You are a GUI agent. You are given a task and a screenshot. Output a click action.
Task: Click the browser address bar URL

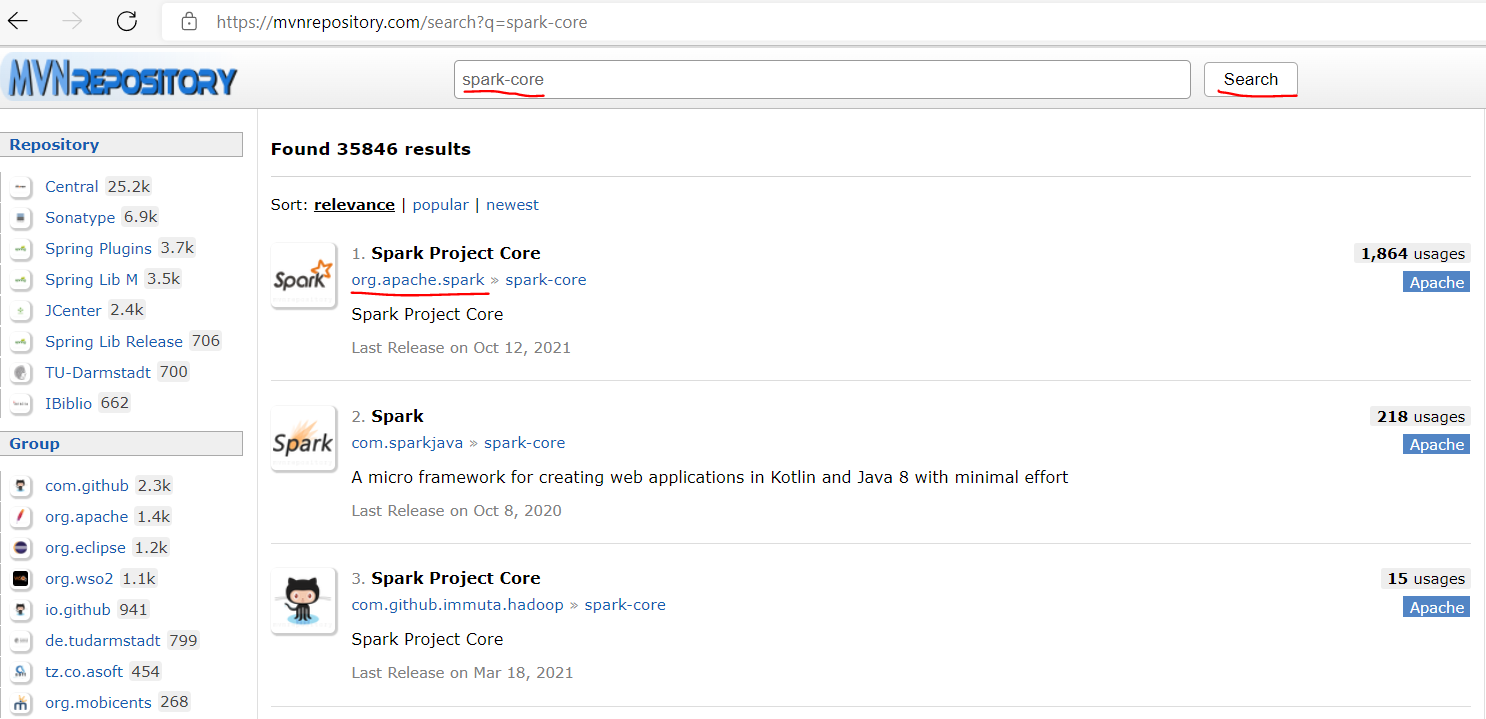tap(402, 22)
